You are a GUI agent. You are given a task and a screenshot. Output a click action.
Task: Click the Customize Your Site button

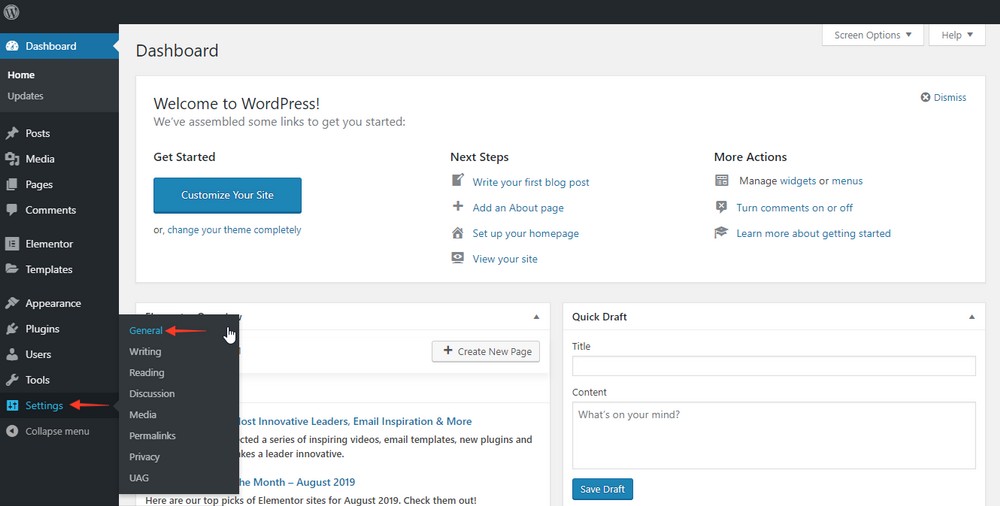pos(228,195)
